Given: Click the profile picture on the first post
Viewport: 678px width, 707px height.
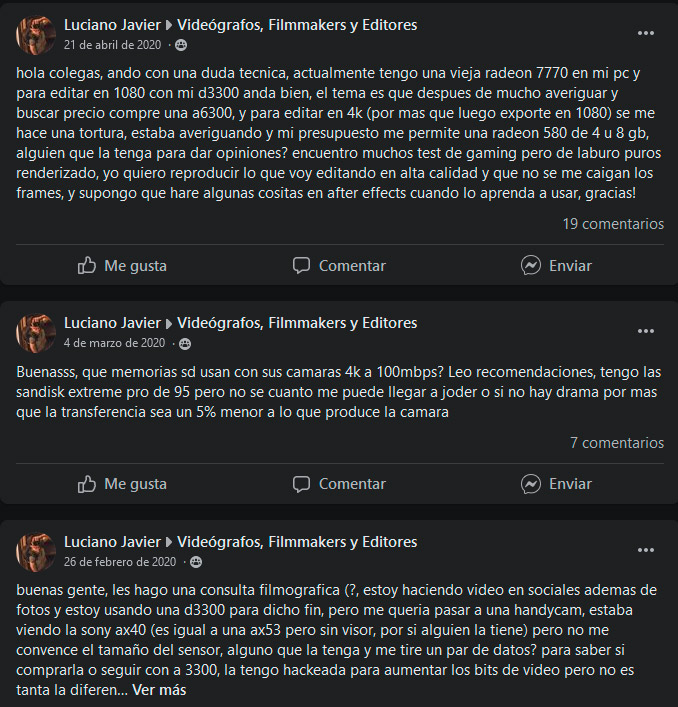Looking at the screenshot, I should tap(36, 35).
